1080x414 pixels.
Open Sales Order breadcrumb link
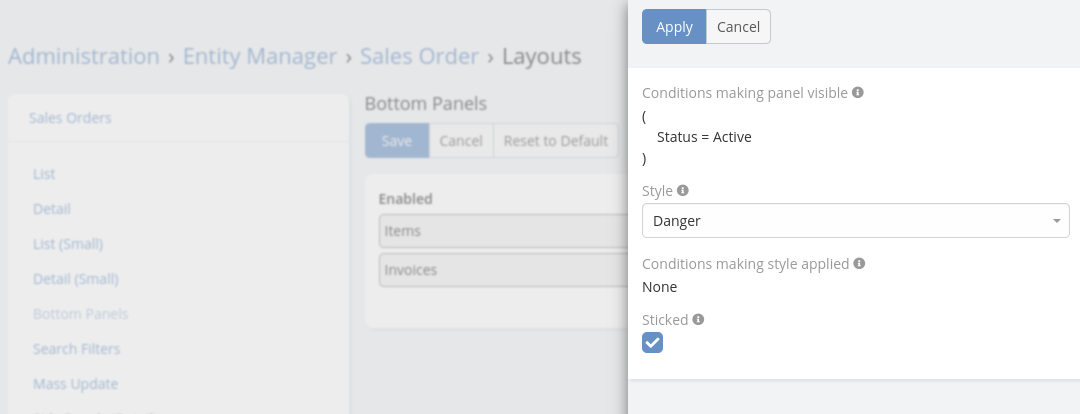click(x=419, y=56)
